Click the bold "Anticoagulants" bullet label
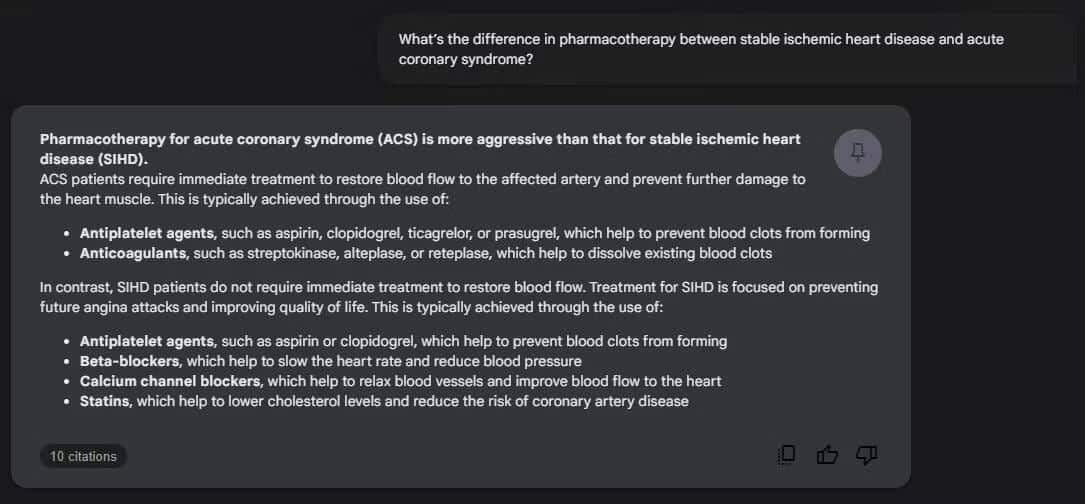 point(134,253)
